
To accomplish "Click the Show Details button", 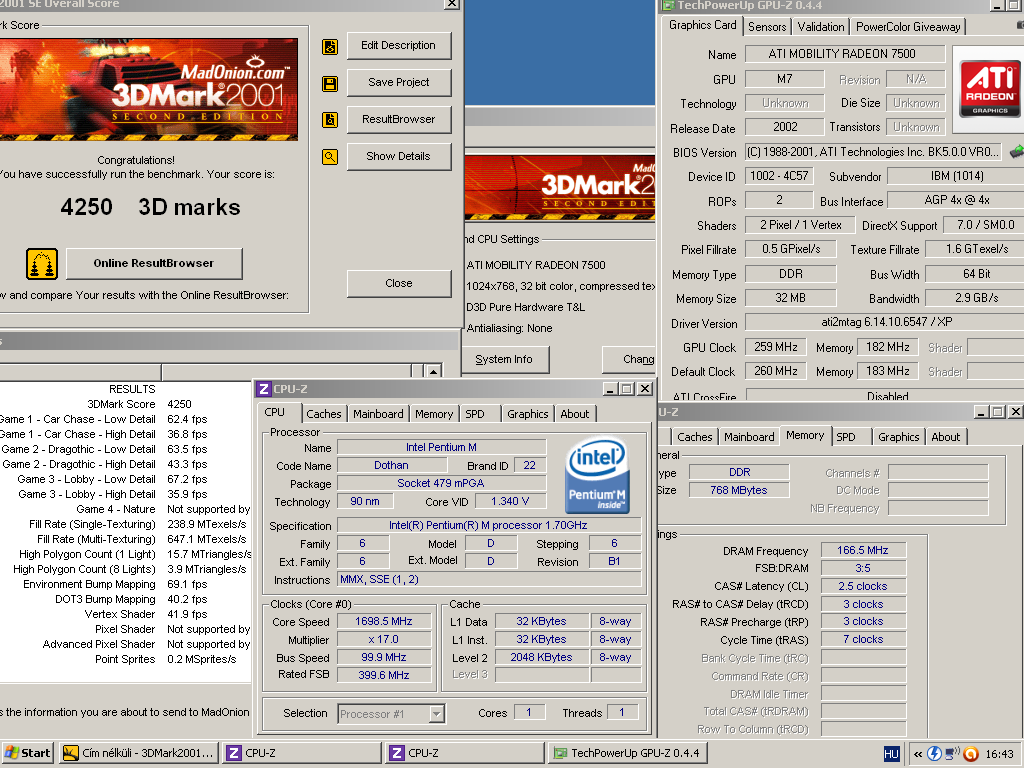I will pyautogui.click(x=398, y=156).
